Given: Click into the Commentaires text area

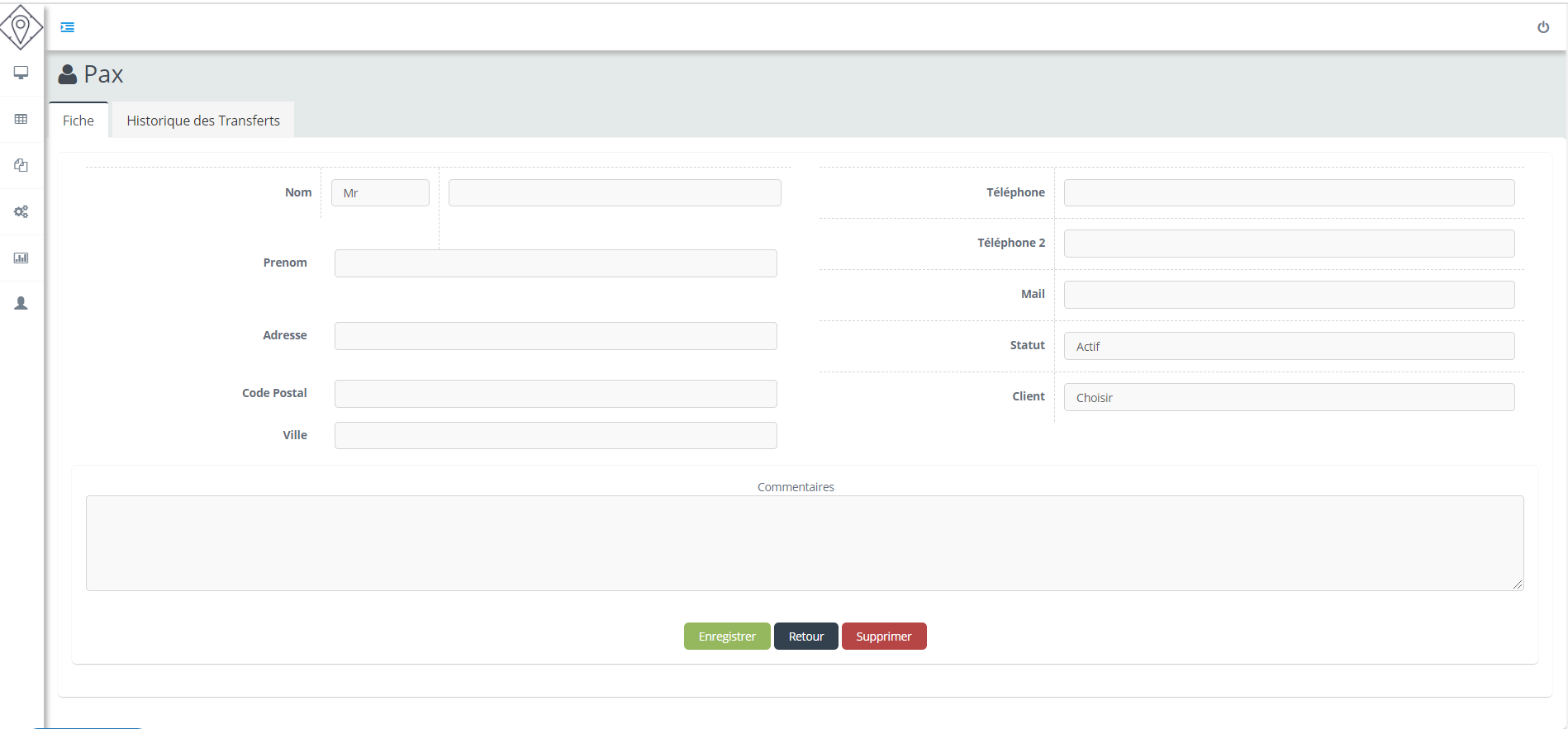Looking at the screenshot, I should [804, 542].
